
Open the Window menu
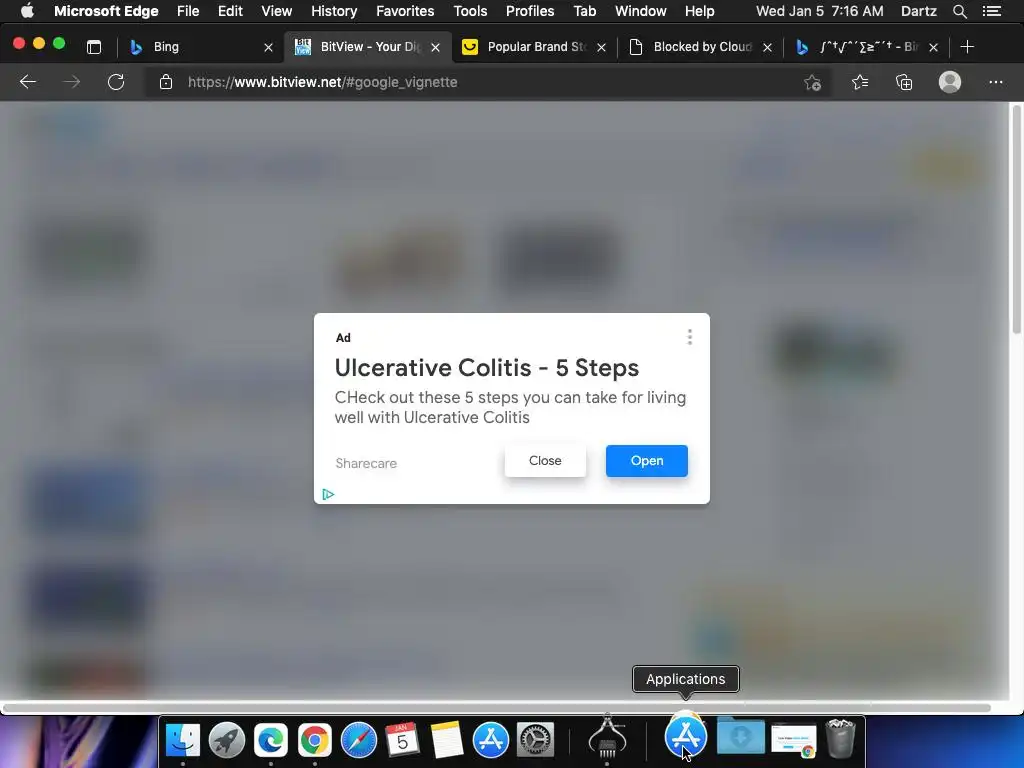point(641,11)
